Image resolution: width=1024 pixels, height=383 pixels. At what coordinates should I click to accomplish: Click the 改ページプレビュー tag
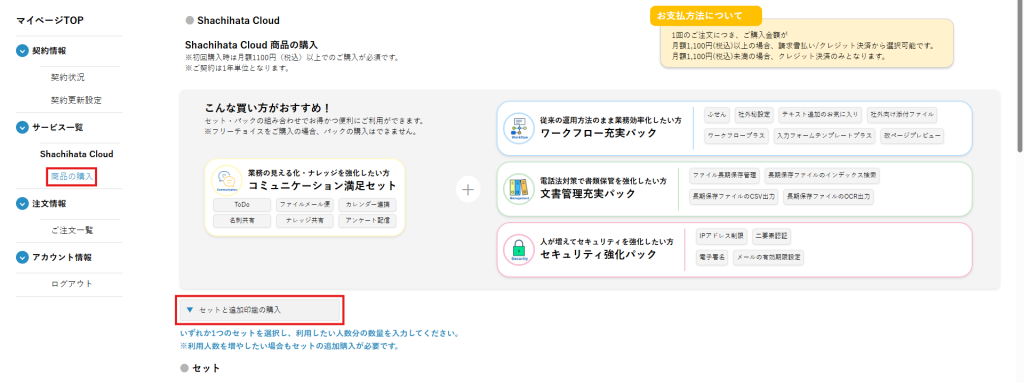pyautogui.click(x=912, y=136)
